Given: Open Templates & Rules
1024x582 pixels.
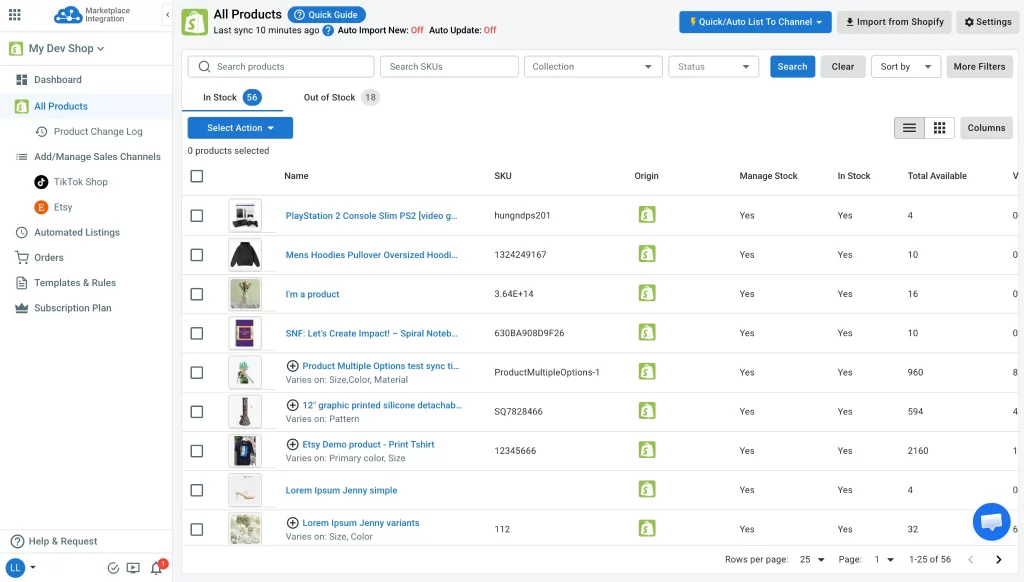Looking at the screenshot, I should (x=65, y=283).
